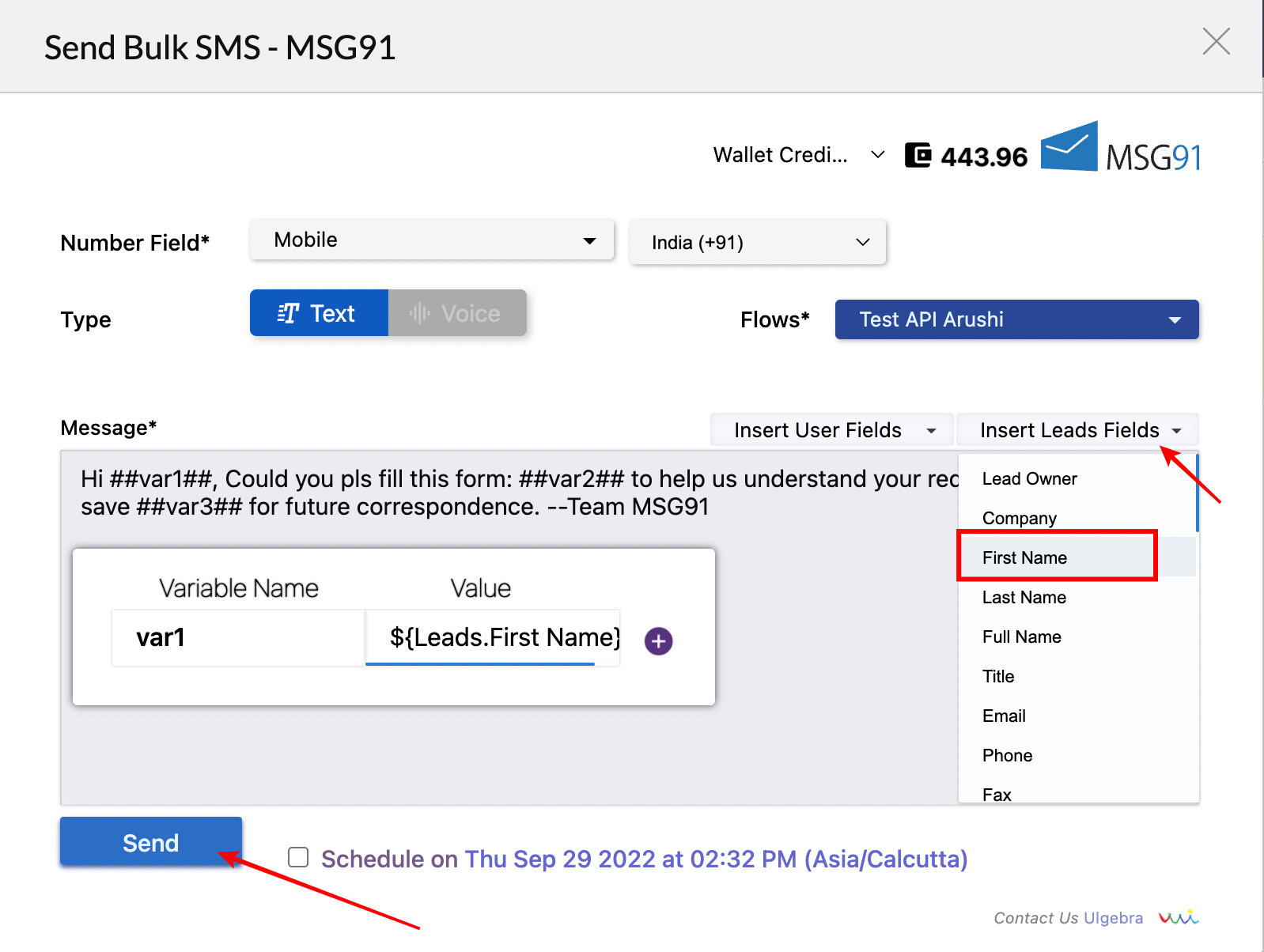The width and height of the screenshot is (1264, 952).
Task: Click the MSG91 envelope logo
Action: 1121,147
